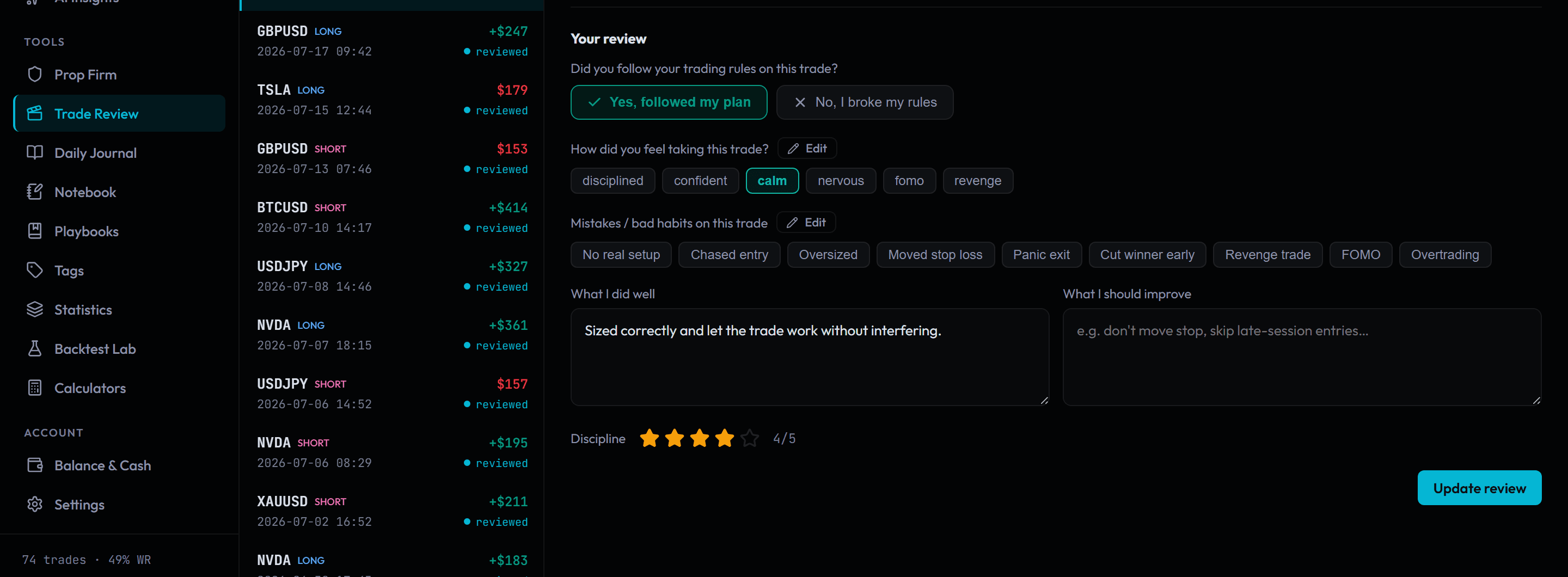Click the Statistics layers icon
1568x577 pixels.
35,309
